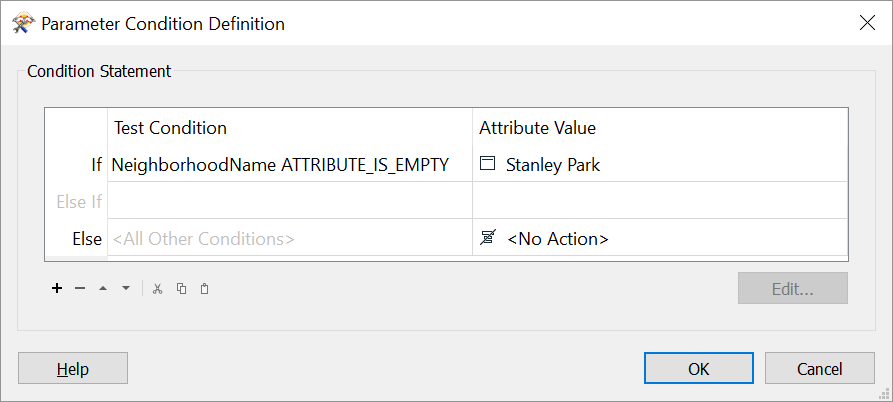Select the <No Action> value cell
893x402 pixels.
click(660, 237)
